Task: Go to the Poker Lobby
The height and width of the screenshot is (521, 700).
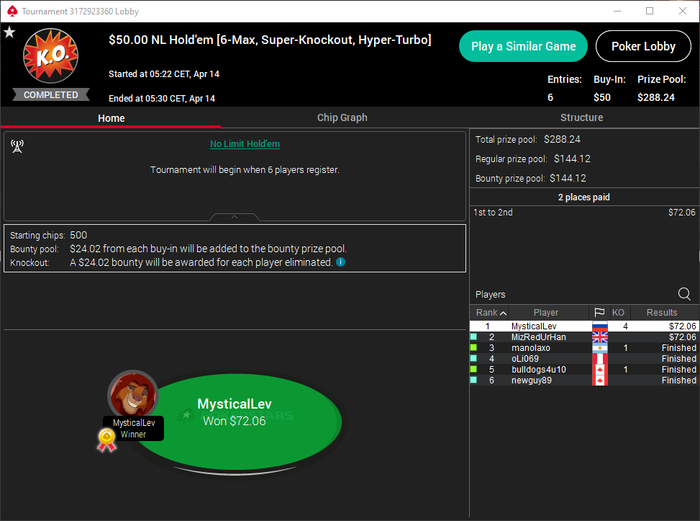Action: point(643,46)
